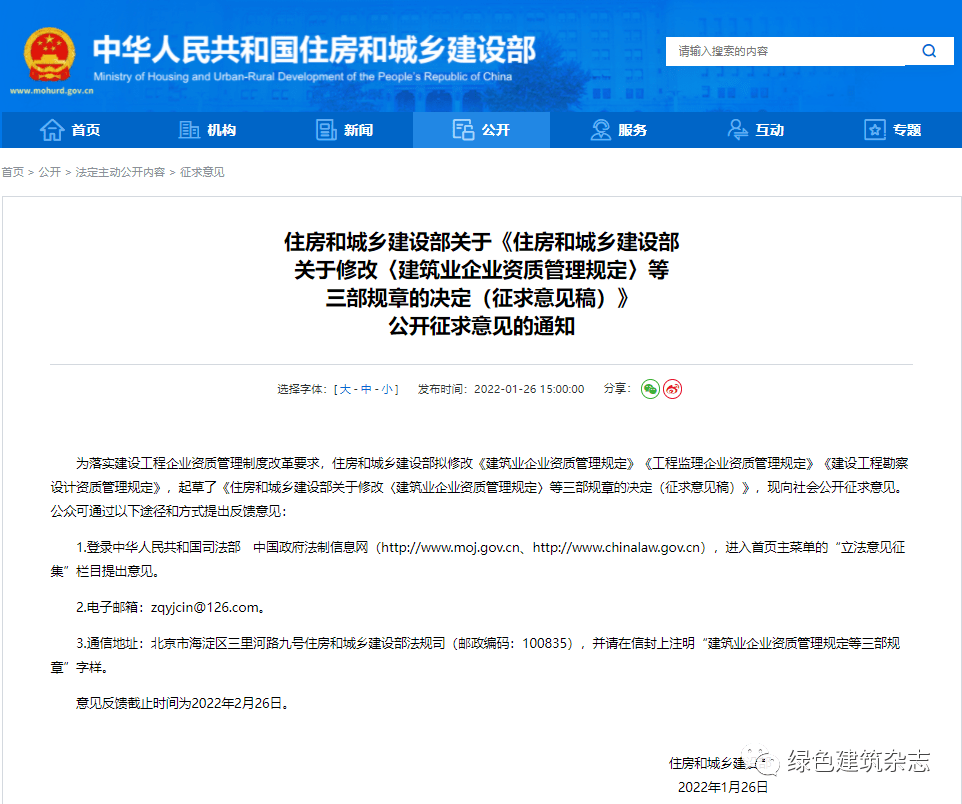The width and height of the screenshot is (962, 804).
Task: Open the 互动 nav menu item
Action: [756, 129]
